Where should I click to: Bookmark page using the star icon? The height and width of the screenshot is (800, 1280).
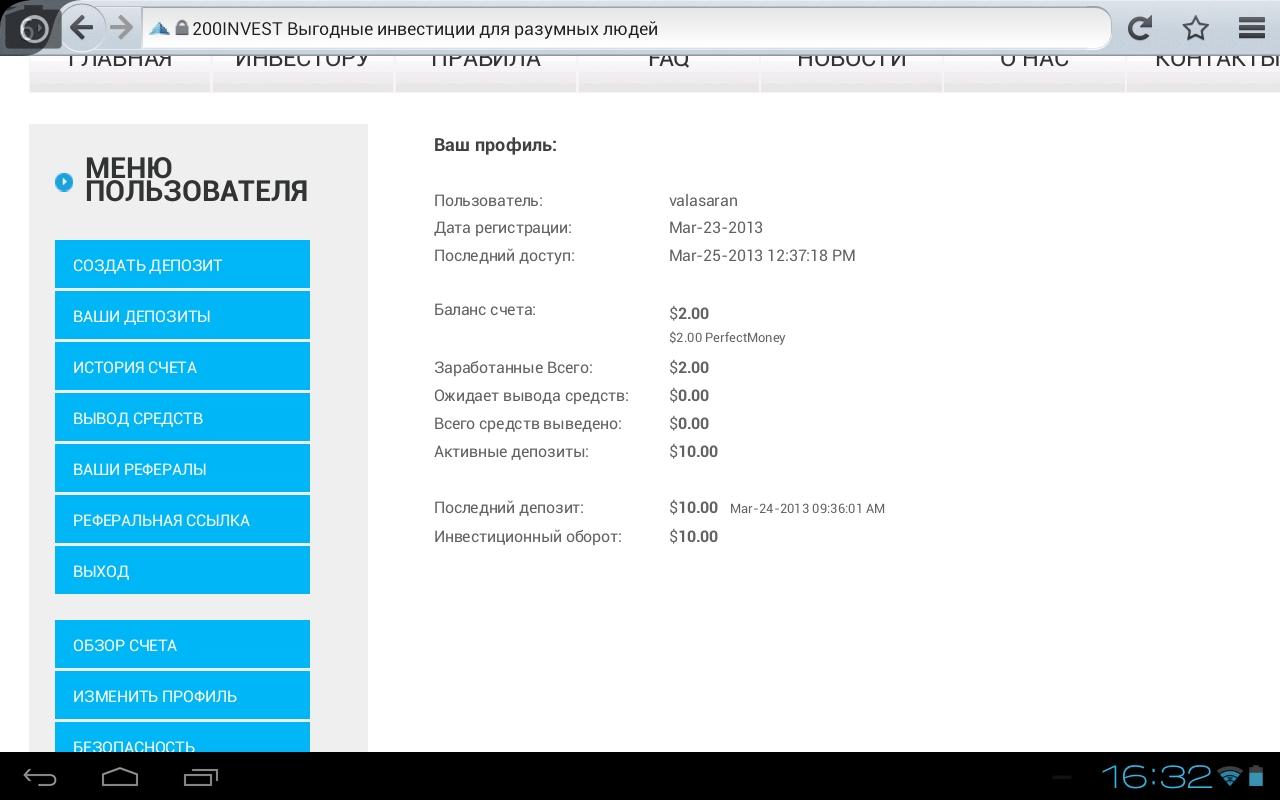1195,28
